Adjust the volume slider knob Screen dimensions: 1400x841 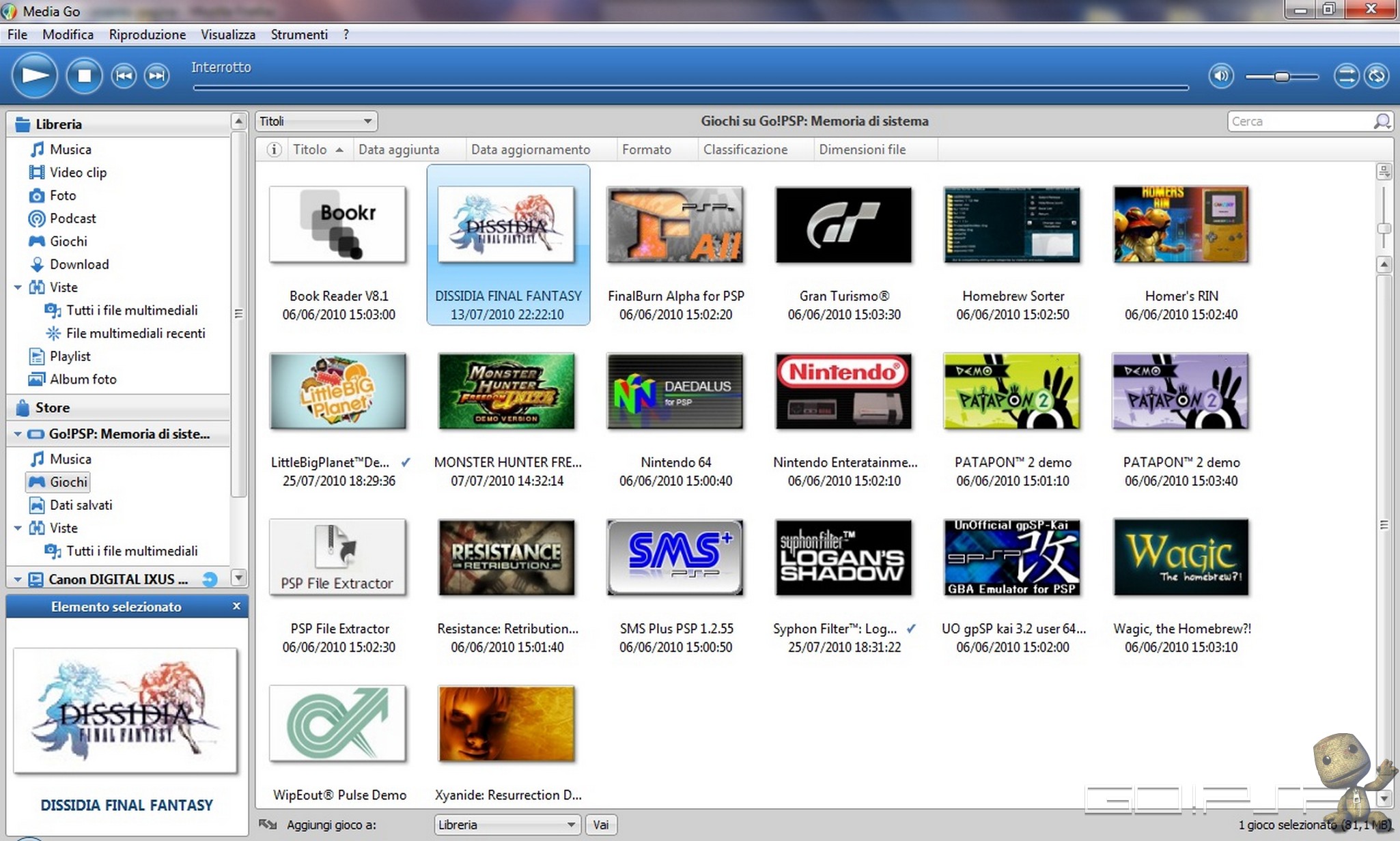pyautogui.click(x=1282, y=76)
